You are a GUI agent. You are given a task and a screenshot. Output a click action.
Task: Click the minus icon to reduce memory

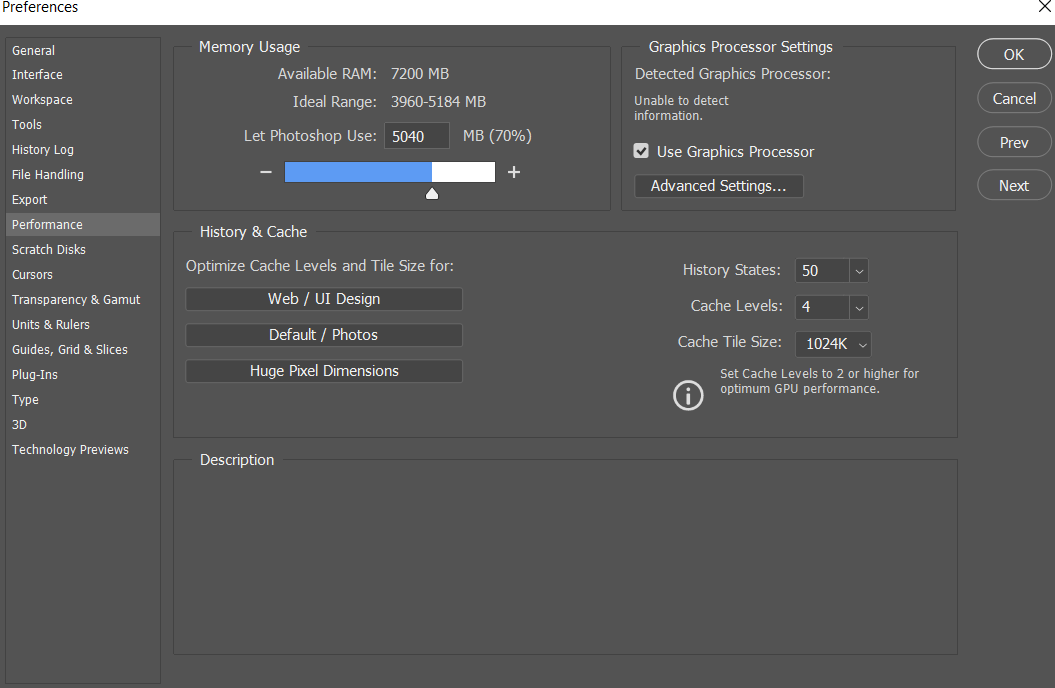[x=265, y=172]
